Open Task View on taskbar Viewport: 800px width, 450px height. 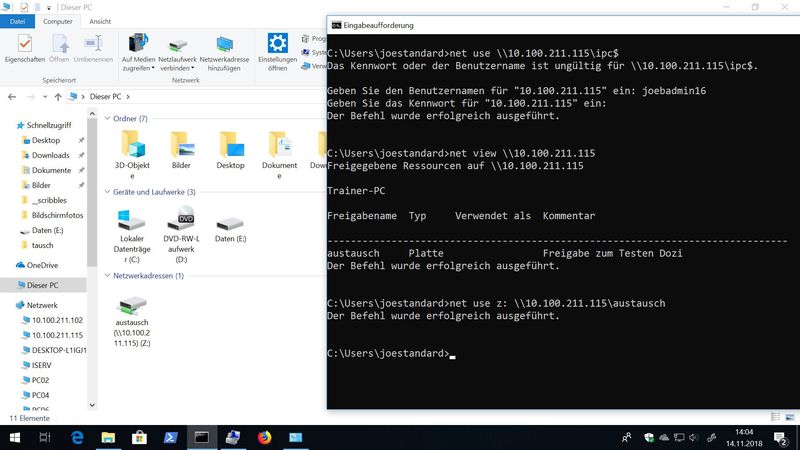click(x=45, y=438)
